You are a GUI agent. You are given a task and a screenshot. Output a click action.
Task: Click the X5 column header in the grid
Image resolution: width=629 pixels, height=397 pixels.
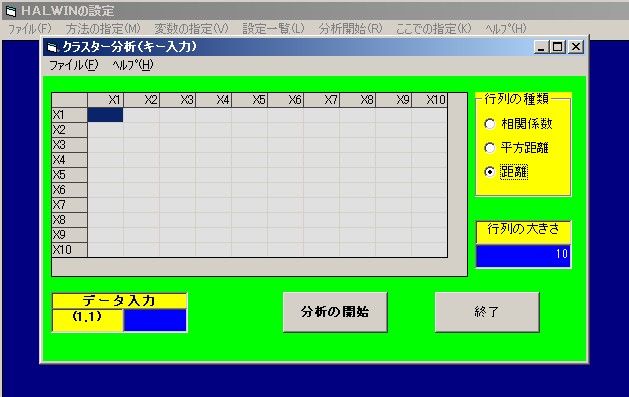(x=250, y=100)
